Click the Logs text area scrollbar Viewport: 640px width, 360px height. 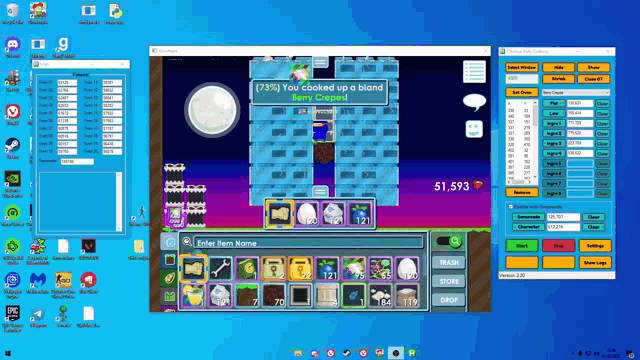coord(119,202)
